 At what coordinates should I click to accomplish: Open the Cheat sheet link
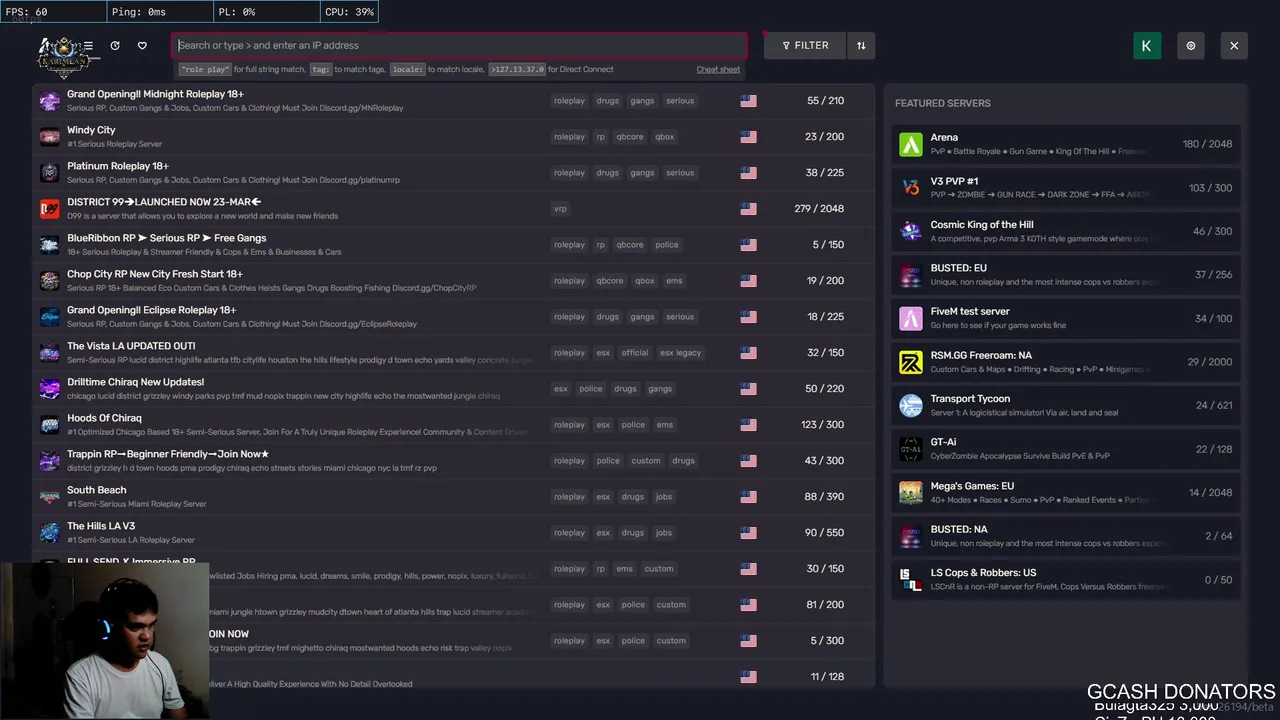click(718, 69)
